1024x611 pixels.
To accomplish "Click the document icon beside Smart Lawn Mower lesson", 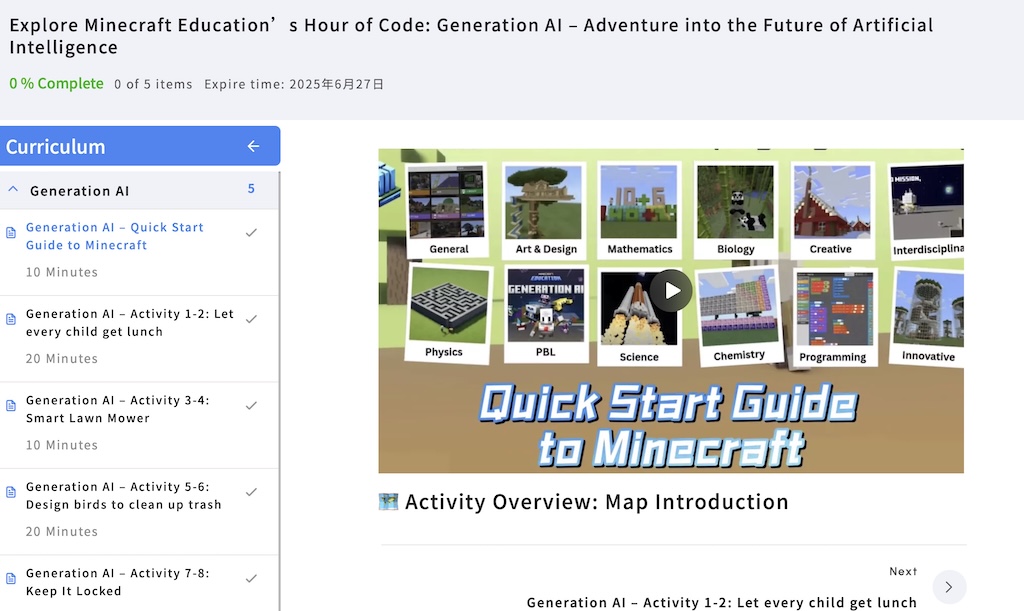I will [11, 405].
